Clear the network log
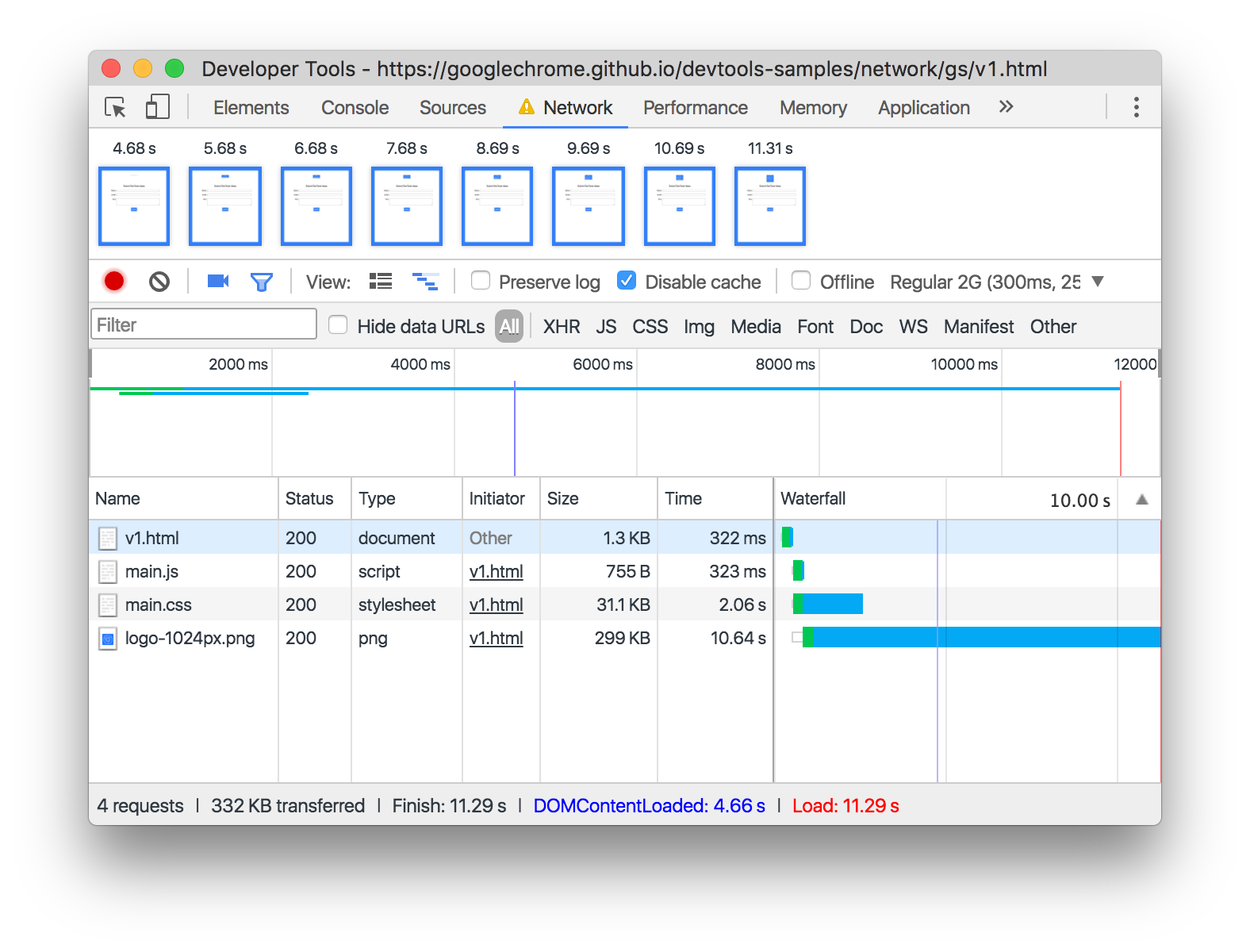Viewport: 1250px width, 952px height. tap(159, 281)
